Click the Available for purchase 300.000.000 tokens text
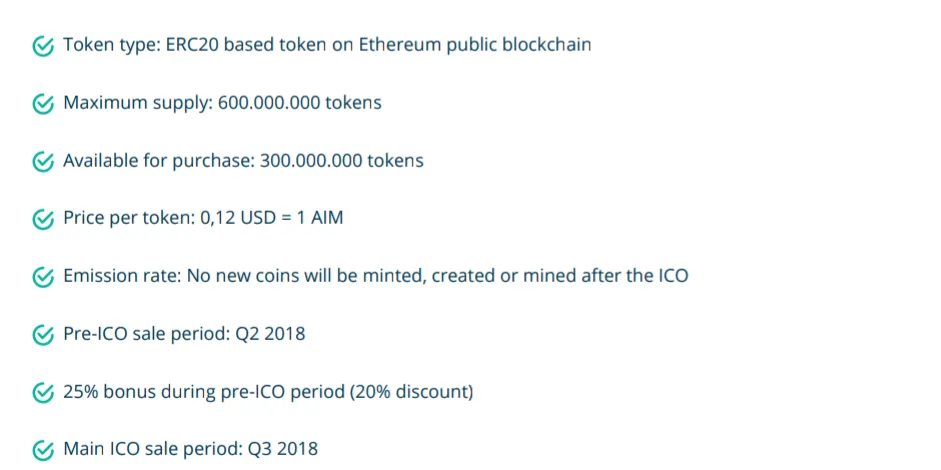Viewport: 941px width, 470px height. click(x=243, y=161)
